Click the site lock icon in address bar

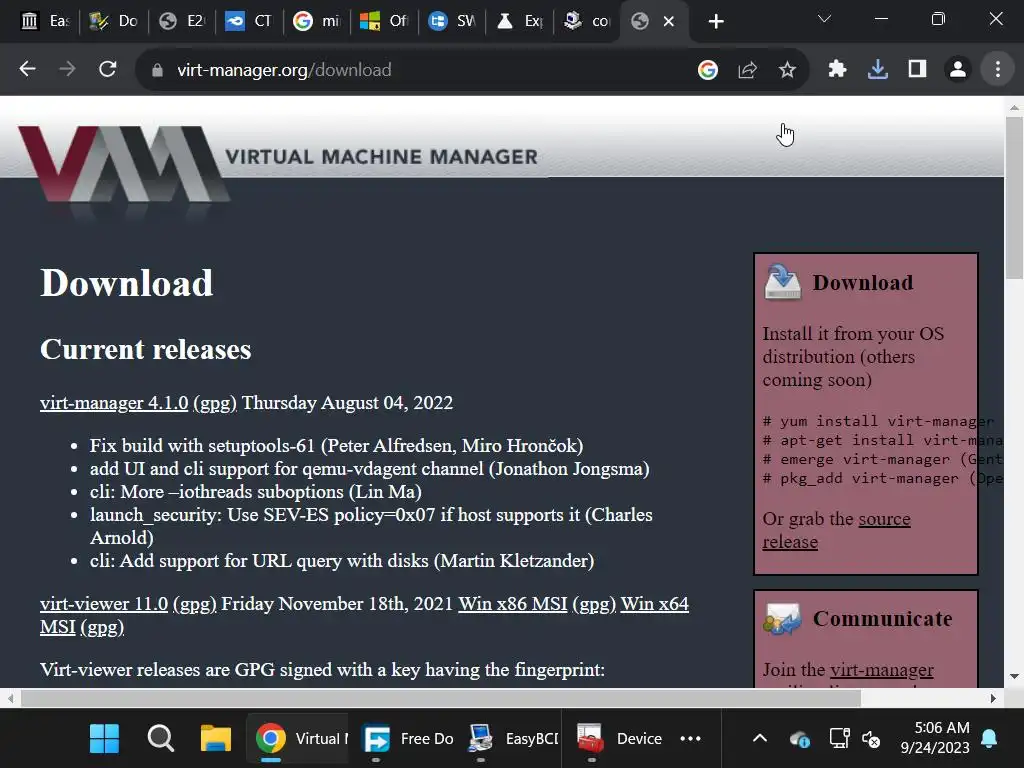(157, 70)
